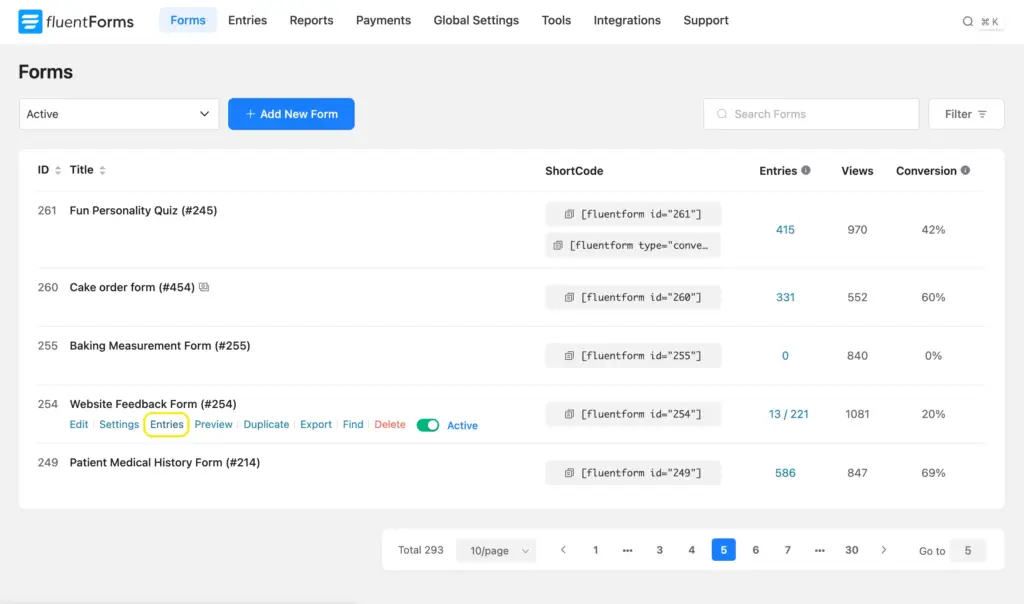Click Entries link under Website Feedback Form
Viewport: 1024px width, 604px height.
pos(167,424)
